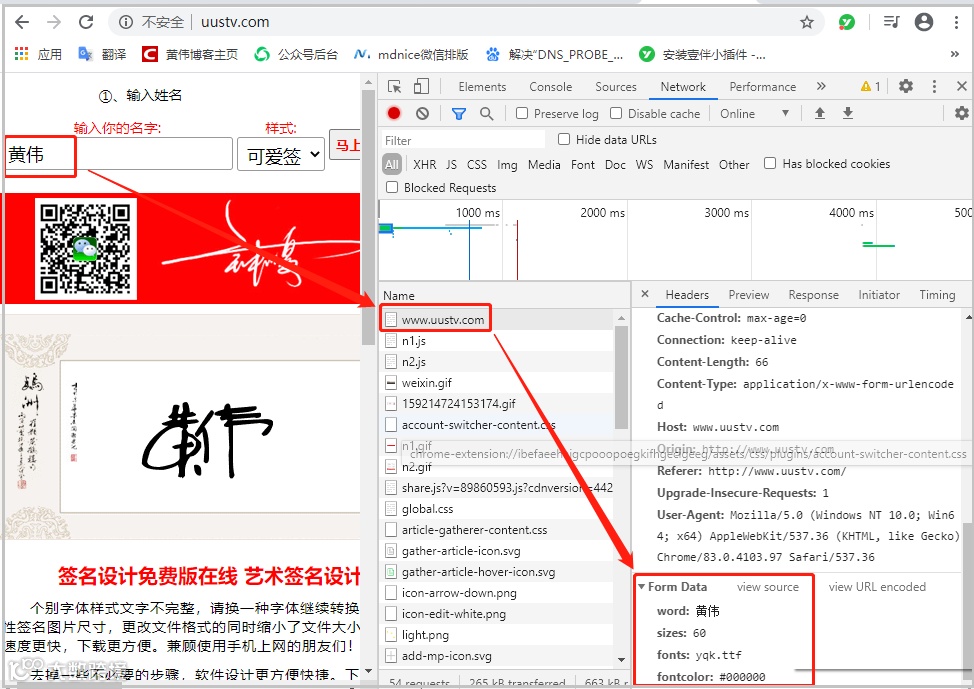Check Blocked Requests option
Screen dimensions: 974x689
(x=392, y=187)
